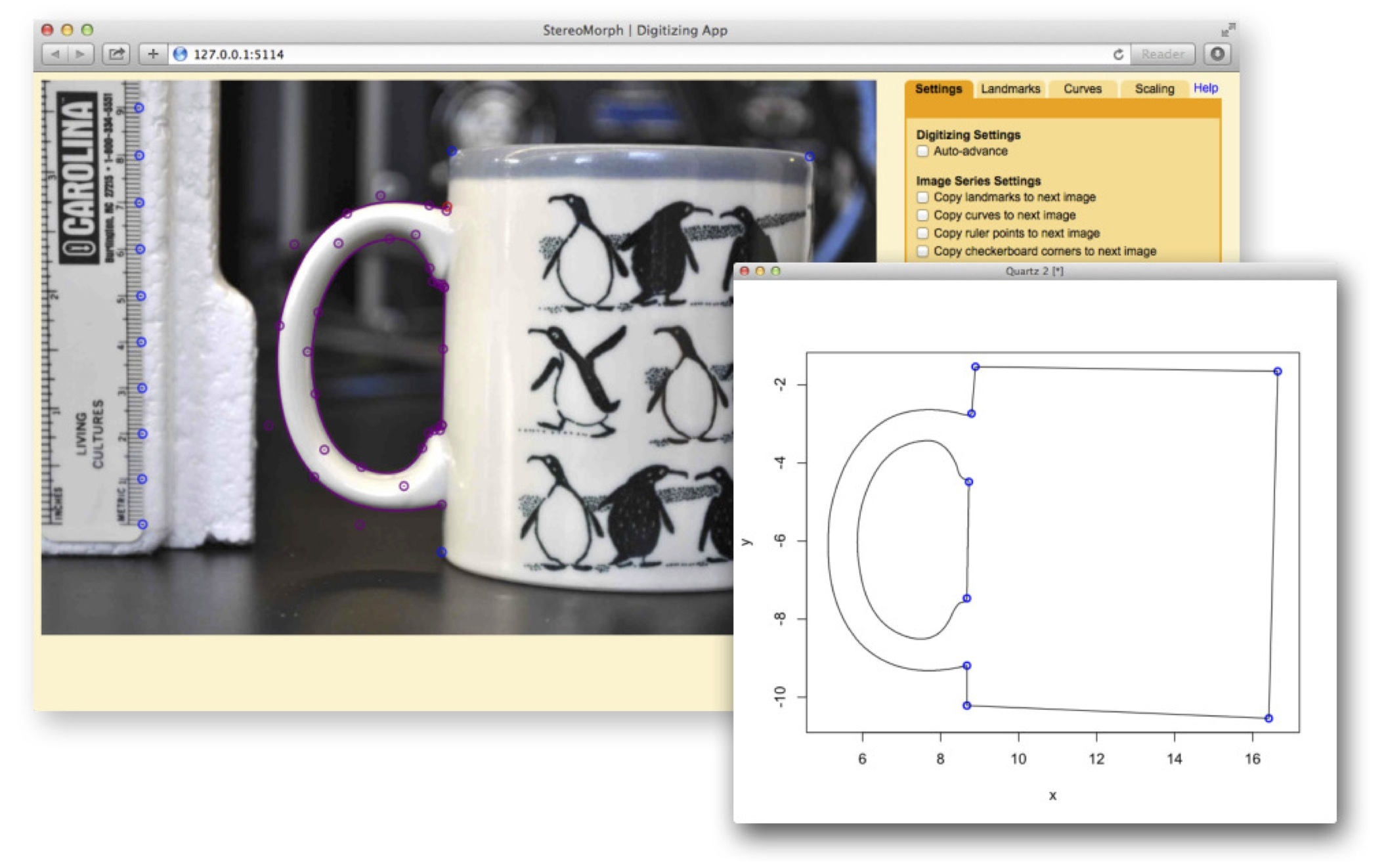Check Copy ruler points to next image
This screenshot has height=868, width=1384.
tap(922, 234)
